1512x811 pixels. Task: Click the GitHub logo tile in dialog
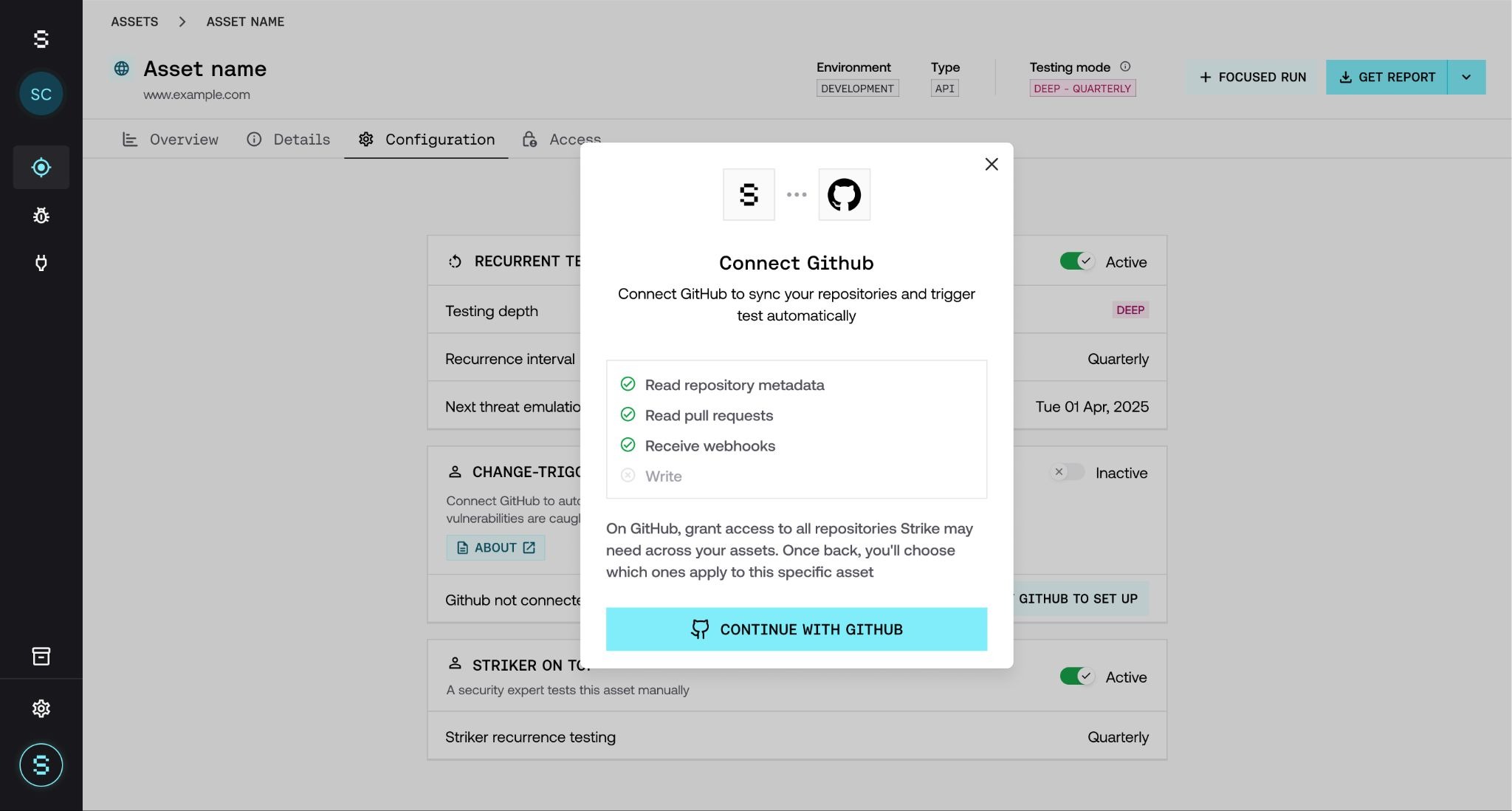click(845, 194)
